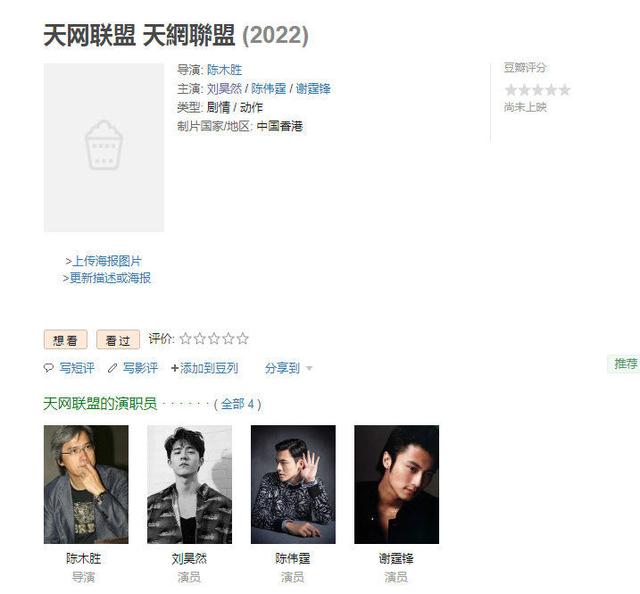Image resolution: width=640 pixels, height=594 pixels.
Task: Rate with the fifth star
Action: (x=242, y=338)
